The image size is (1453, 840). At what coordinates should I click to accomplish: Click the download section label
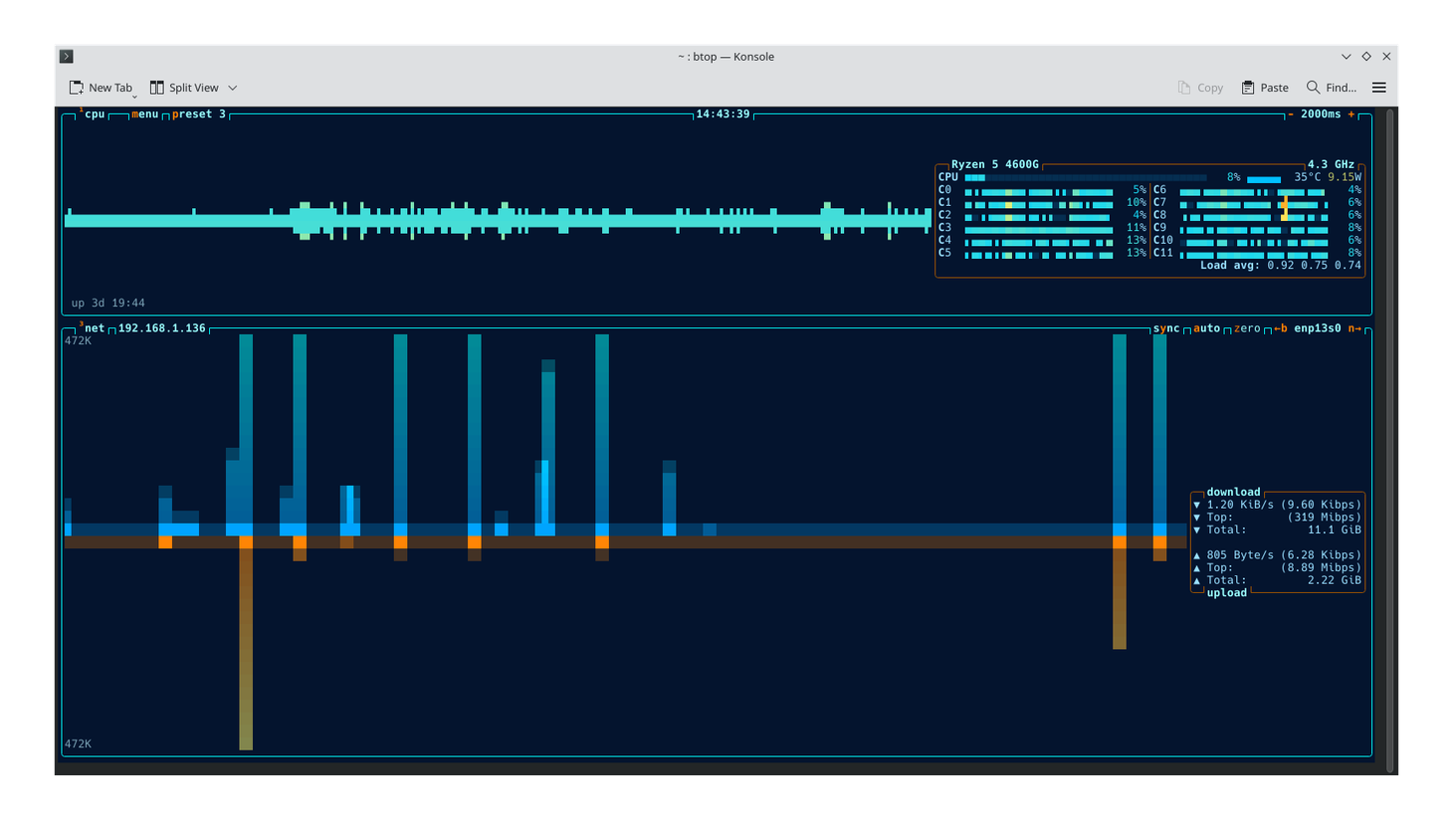tap(1233, 492)
